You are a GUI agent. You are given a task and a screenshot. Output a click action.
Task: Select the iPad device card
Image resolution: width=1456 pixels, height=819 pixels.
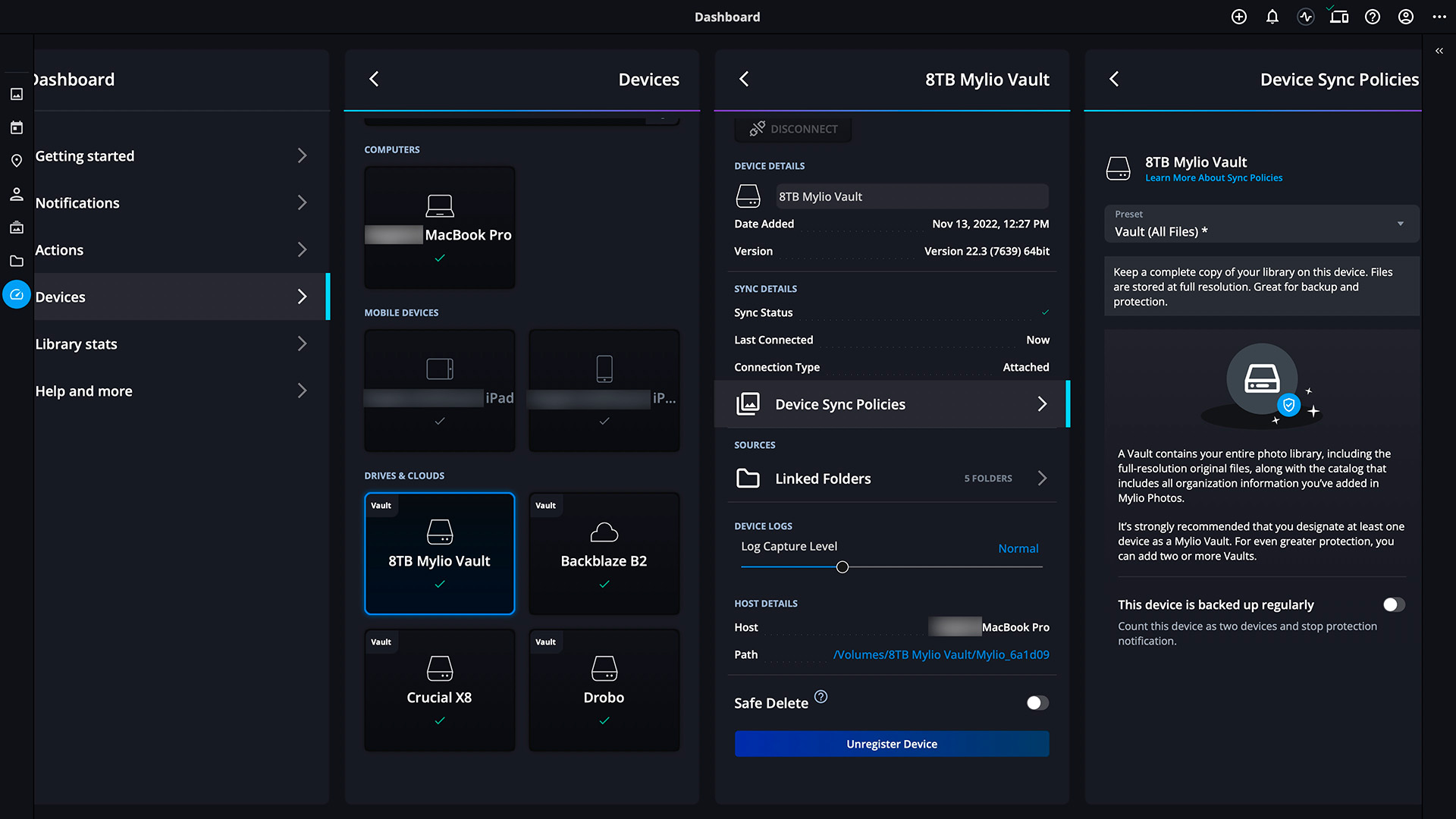[x=440, y=391]
